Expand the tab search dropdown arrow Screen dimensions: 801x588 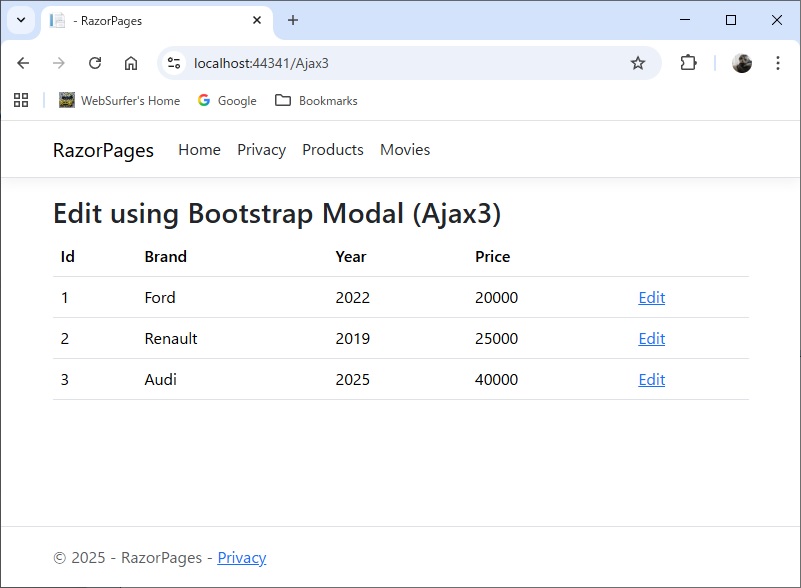(20, 20)
